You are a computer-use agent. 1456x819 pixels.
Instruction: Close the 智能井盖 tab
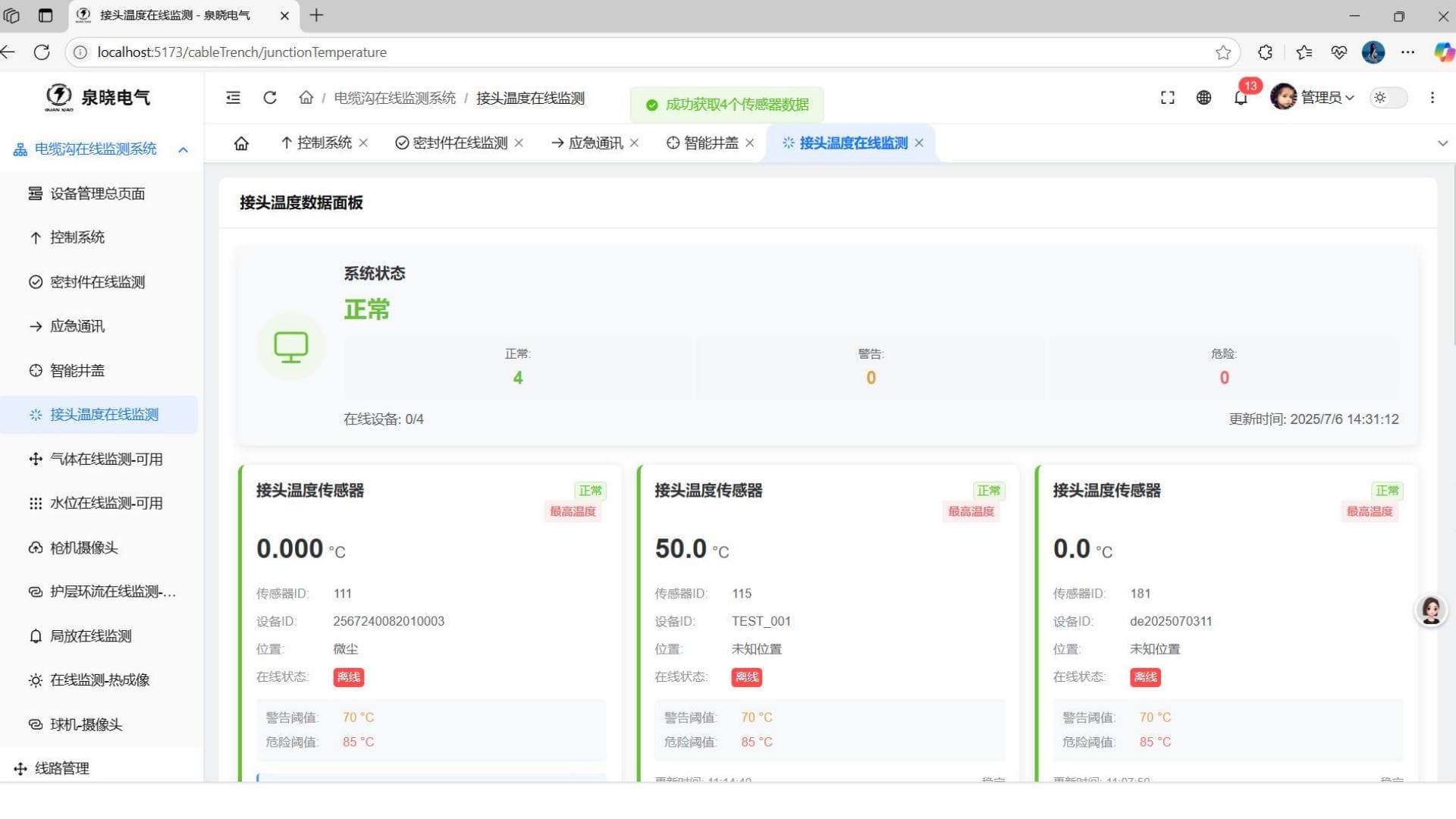[x=749, y=143]
